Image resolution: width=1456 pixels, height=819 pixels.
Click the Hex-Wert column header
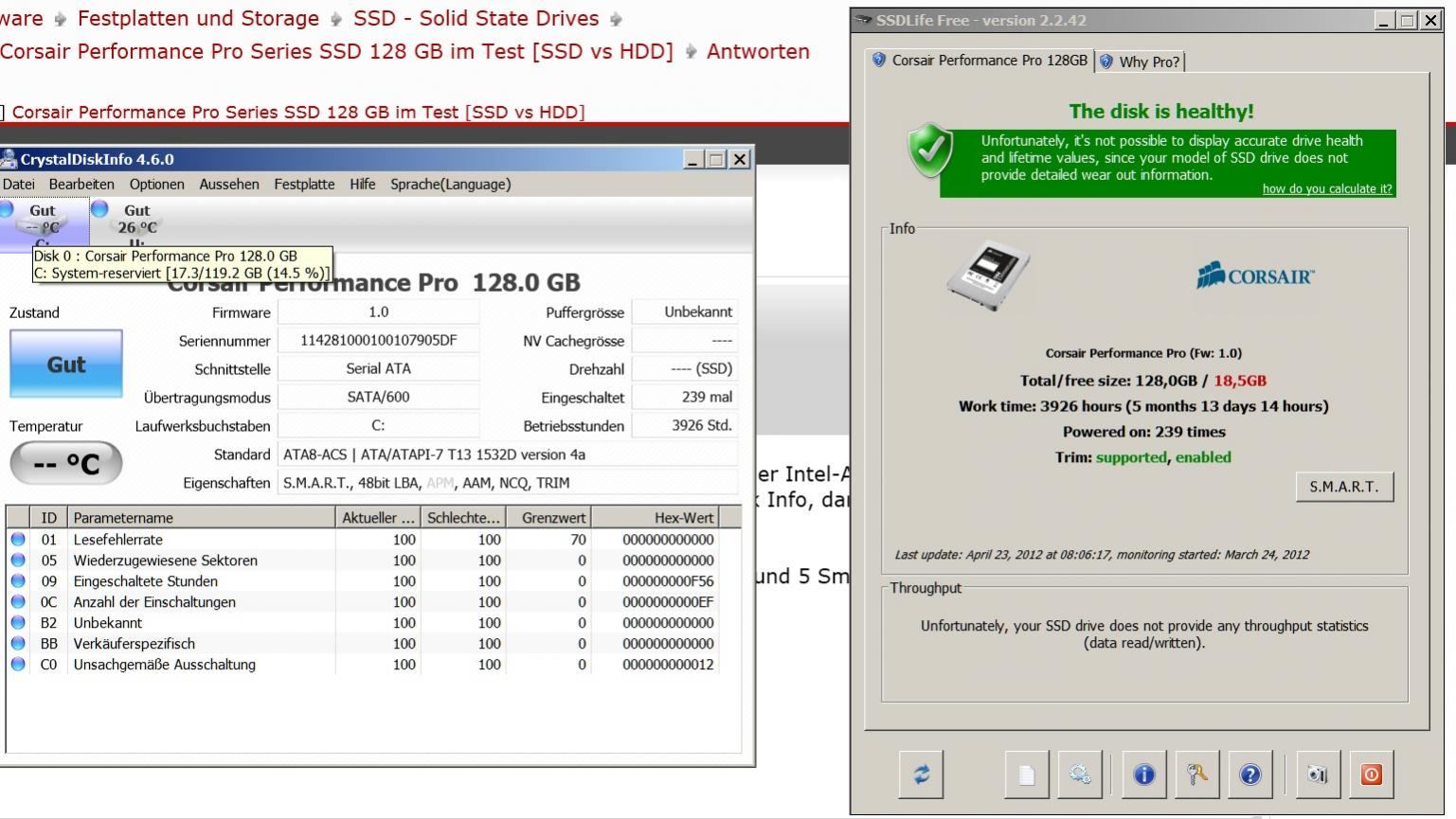point(656,518)
